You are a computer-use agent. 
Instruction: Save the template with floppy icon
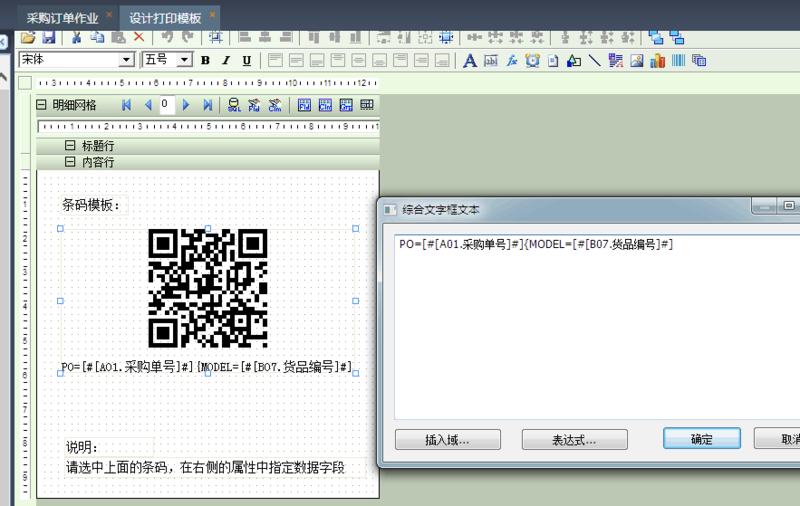click(48, 37)
